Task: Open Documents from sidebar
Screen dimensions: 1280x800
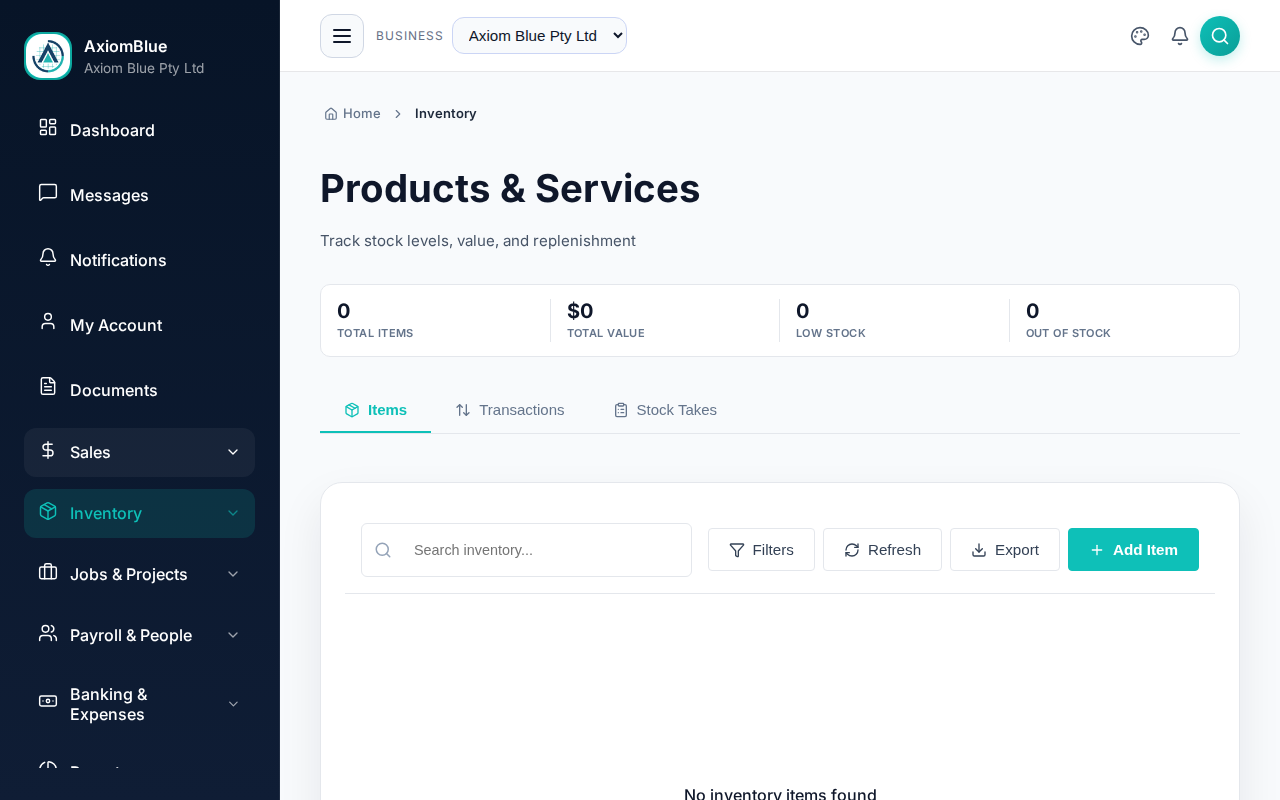Action: pyautogui.click(x=139, y=390)
